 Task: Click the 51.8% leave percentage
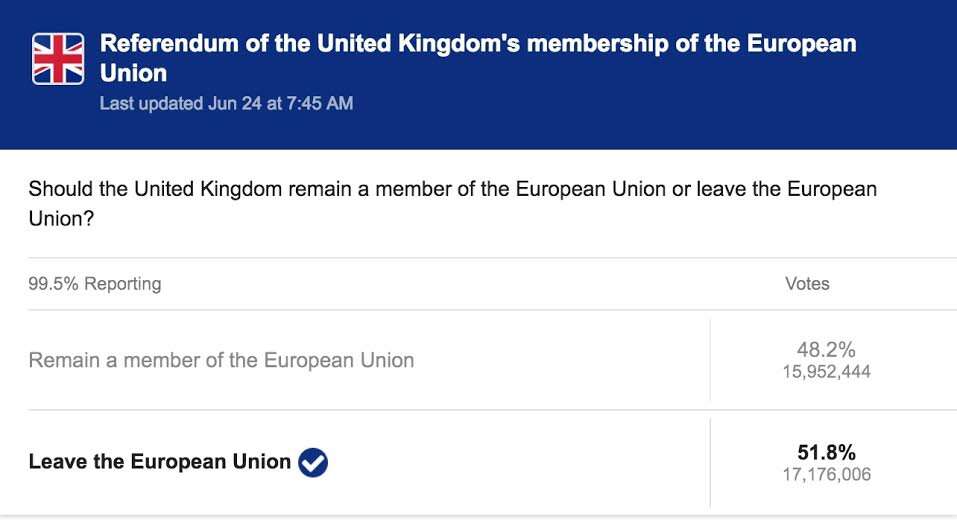click(826, 452)
